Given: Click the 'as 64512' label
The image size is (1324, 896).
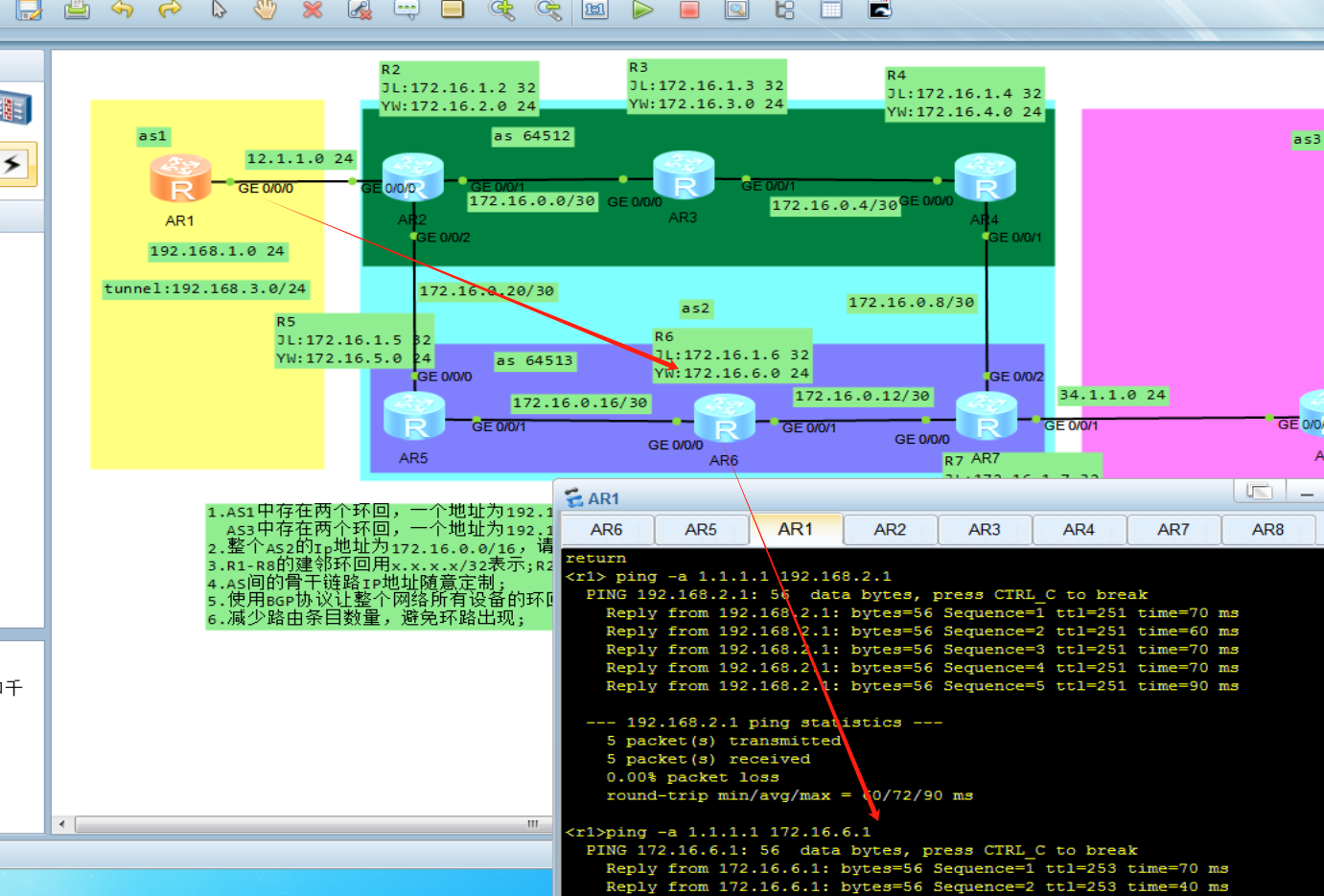Looking at the screenshot, I should [x=532, y=136].
